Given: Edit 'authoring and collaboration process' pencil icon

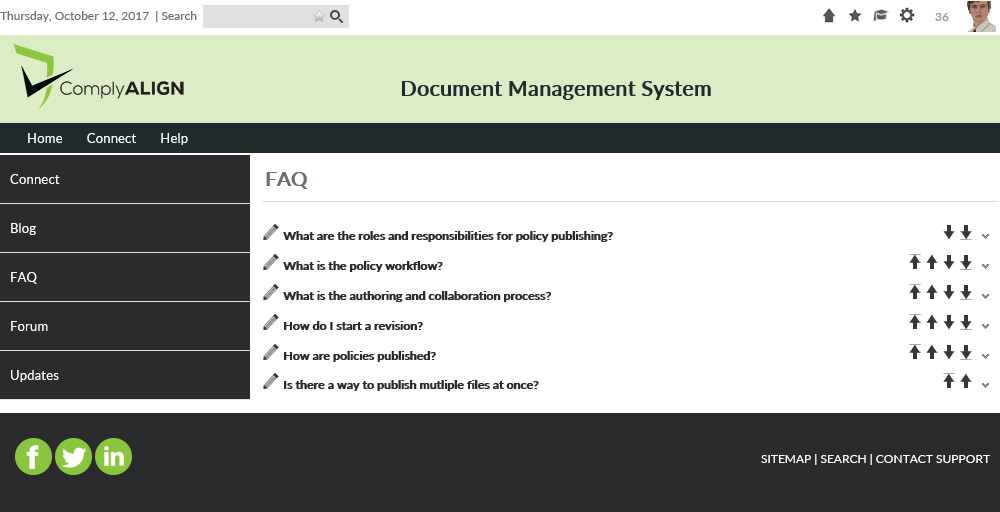Looking at the screenshot, I should (x=271, y=292).
